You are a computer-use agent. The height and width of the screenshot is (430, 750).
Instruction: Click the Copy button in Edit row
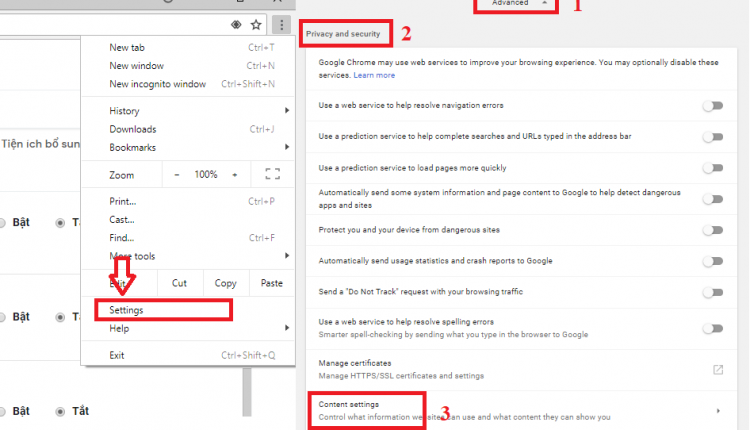click(x=225, y=283)
